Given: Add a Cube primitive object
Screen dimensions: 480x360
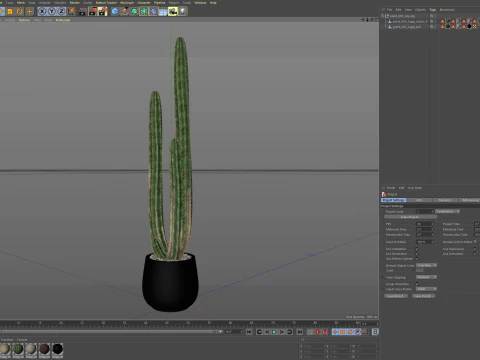Looking at the screenshot, I should tap(115, 12).
